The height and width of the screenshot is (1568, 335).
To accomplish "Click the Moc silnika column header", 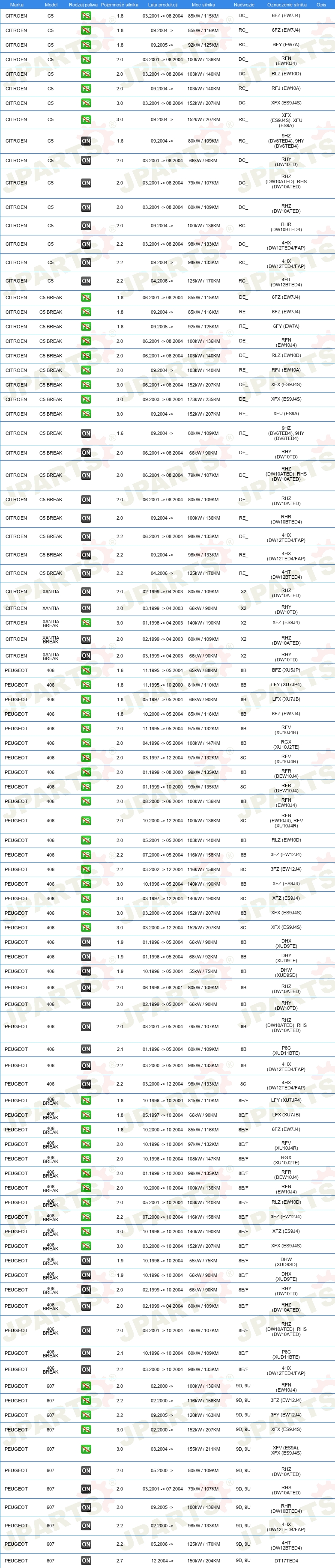I will click(203, 4).
